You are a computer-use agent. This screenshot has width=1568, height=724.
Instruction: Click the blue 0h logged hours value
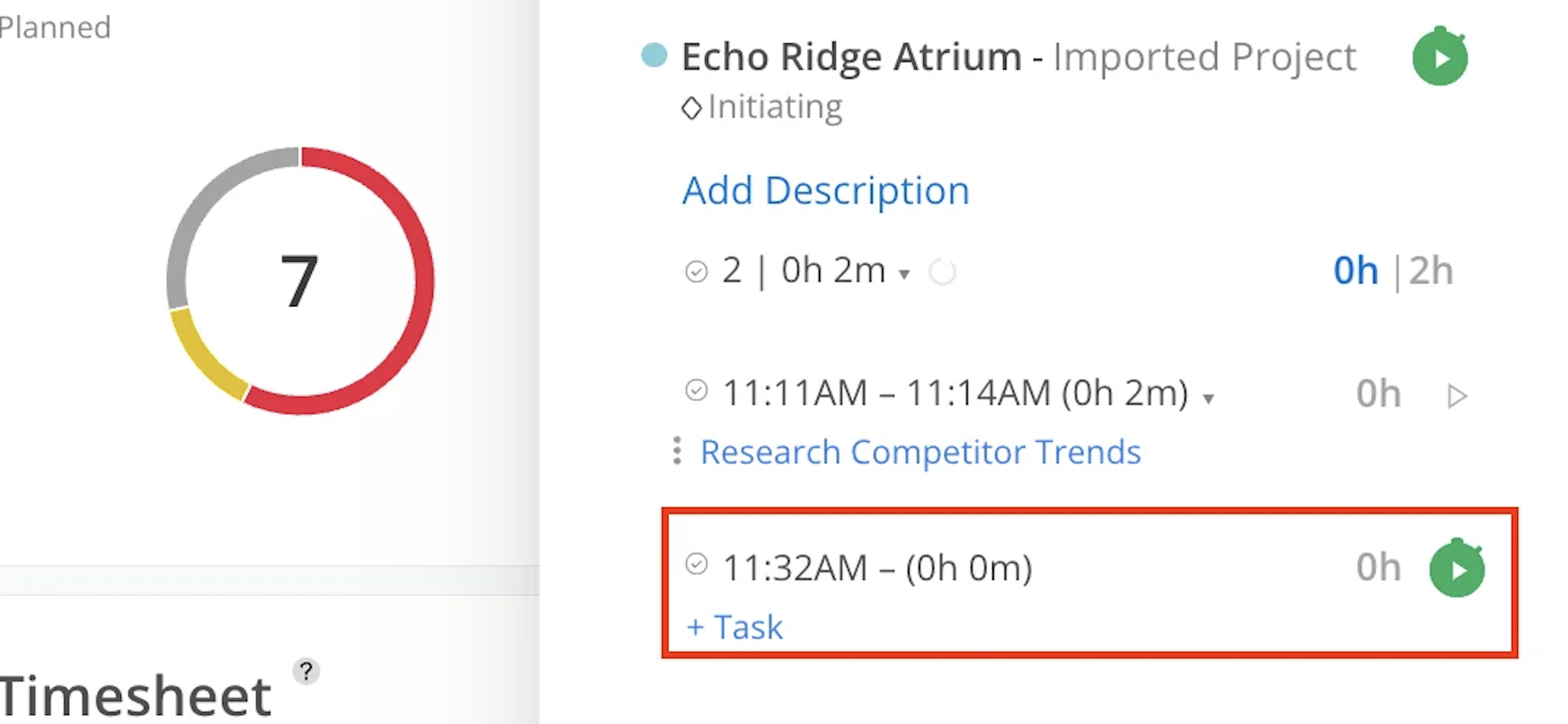pyautogui.click(x=1355, y=271)
